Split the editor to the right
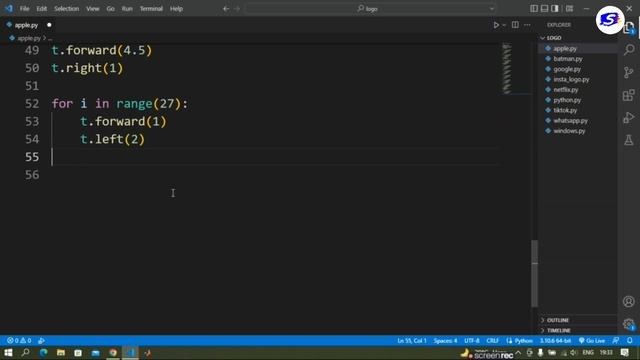The height and width of the screenshot is (360, 640). 516,25
